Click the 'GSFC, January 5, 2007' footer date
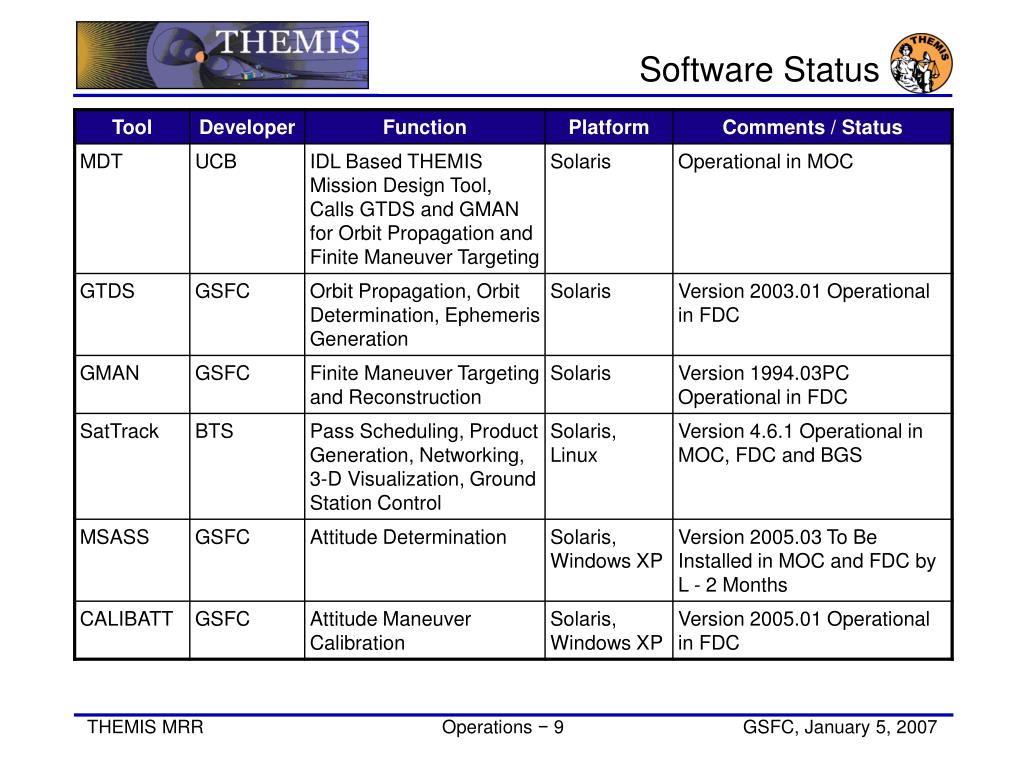This screenshot has height=768, width=1024. [840, 727]
